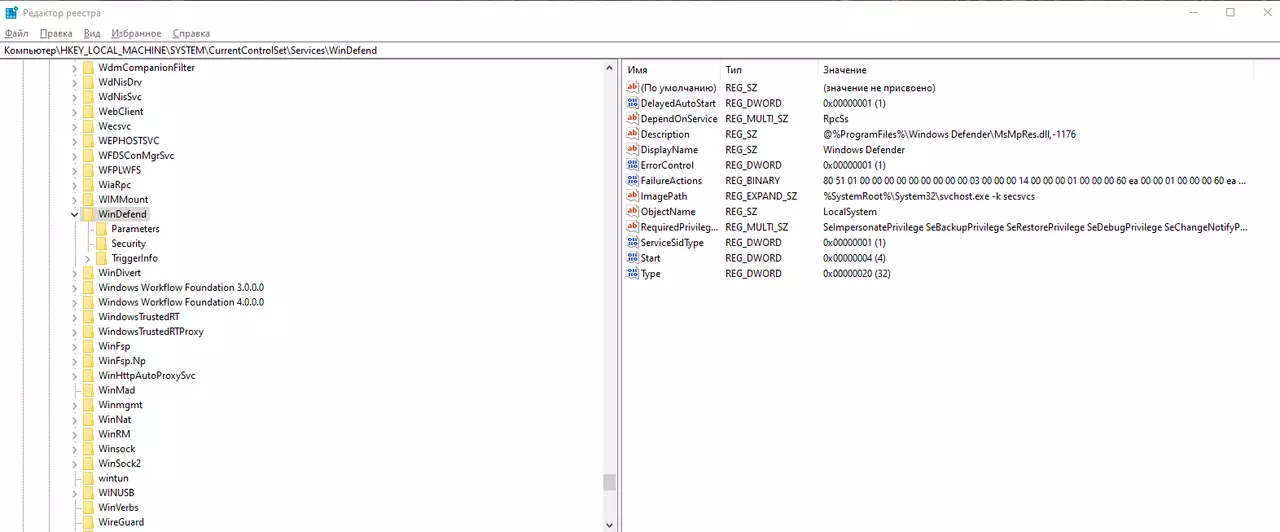Viewport: 1280px width, 532px height.
Task: Click the tree pane scroll down arrow
Action: point(609,524)
